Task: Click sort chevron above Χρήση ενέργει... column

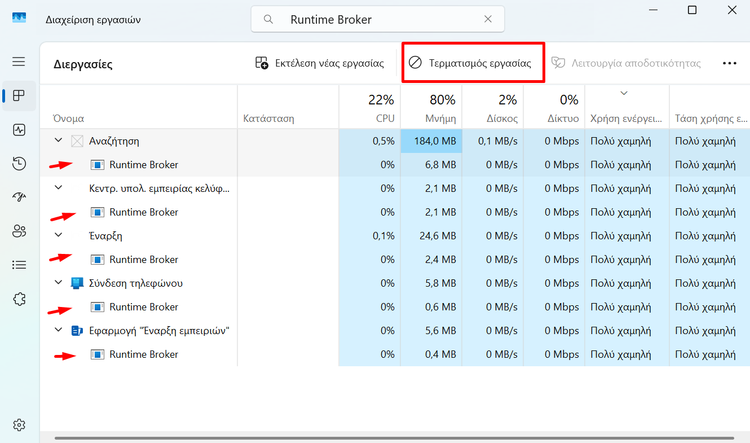Action: coord(624,93)
